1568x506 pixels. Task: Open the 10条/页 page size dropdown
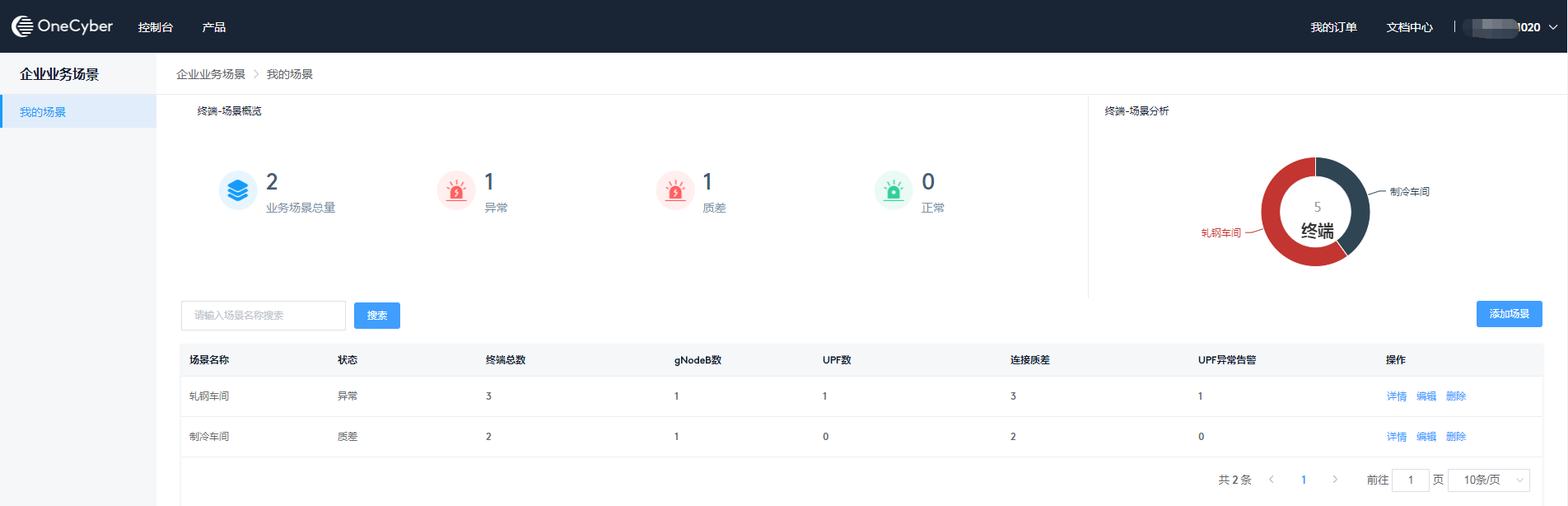tap(1495, 480)
